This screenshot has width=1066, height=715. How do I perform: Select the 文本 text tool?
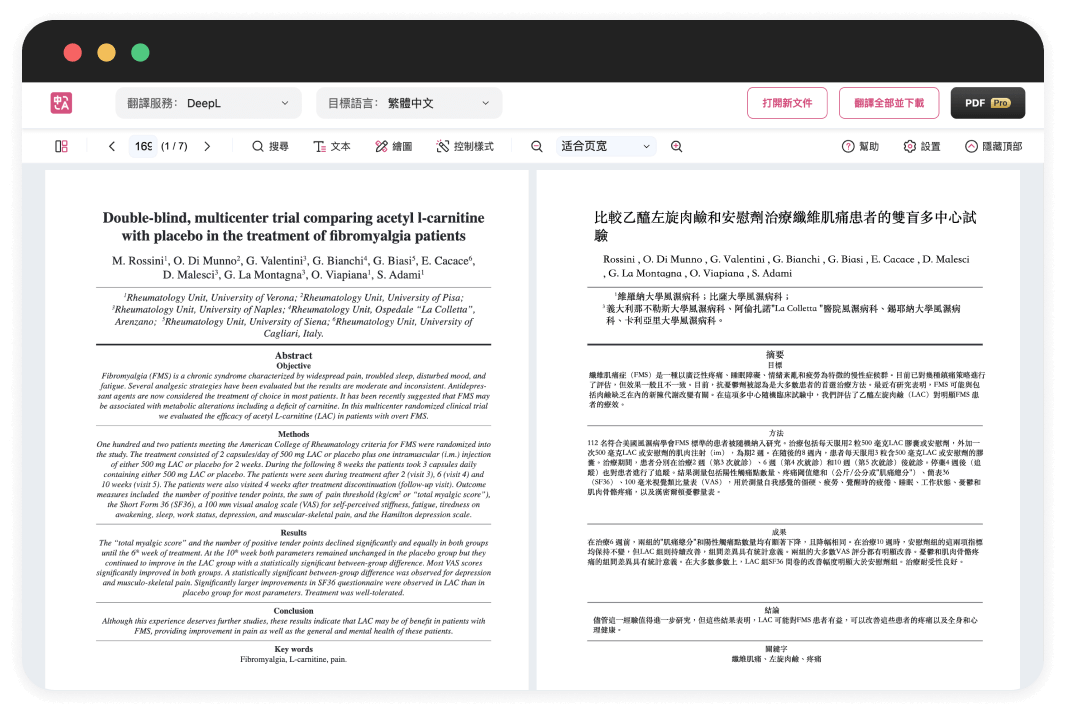pos(332,146)
